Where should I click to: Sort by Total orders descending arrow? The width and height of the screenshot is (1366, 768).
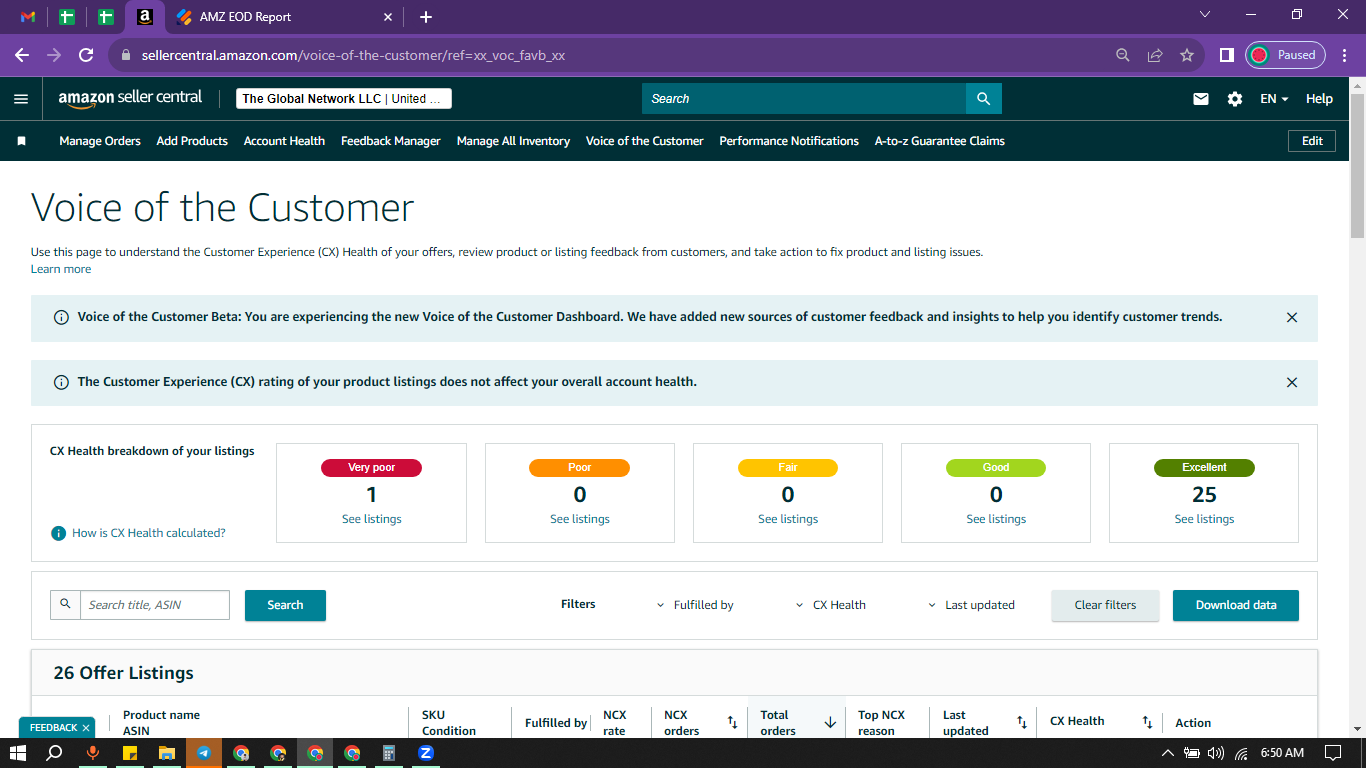tap(830, 722)
